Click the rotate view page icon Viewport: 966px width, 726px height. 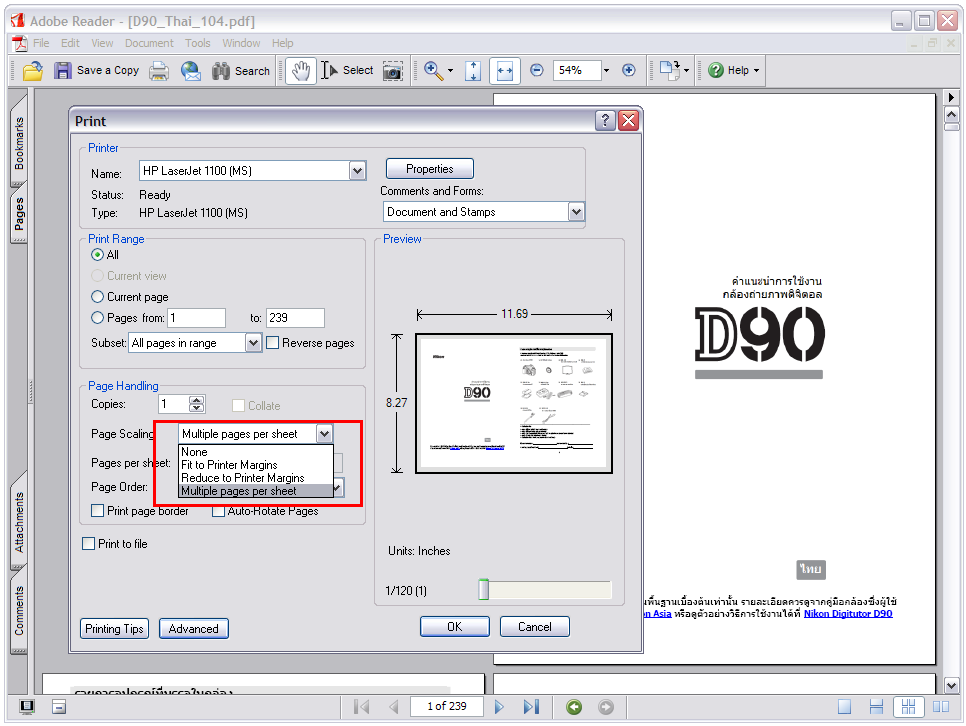(670, 70)
